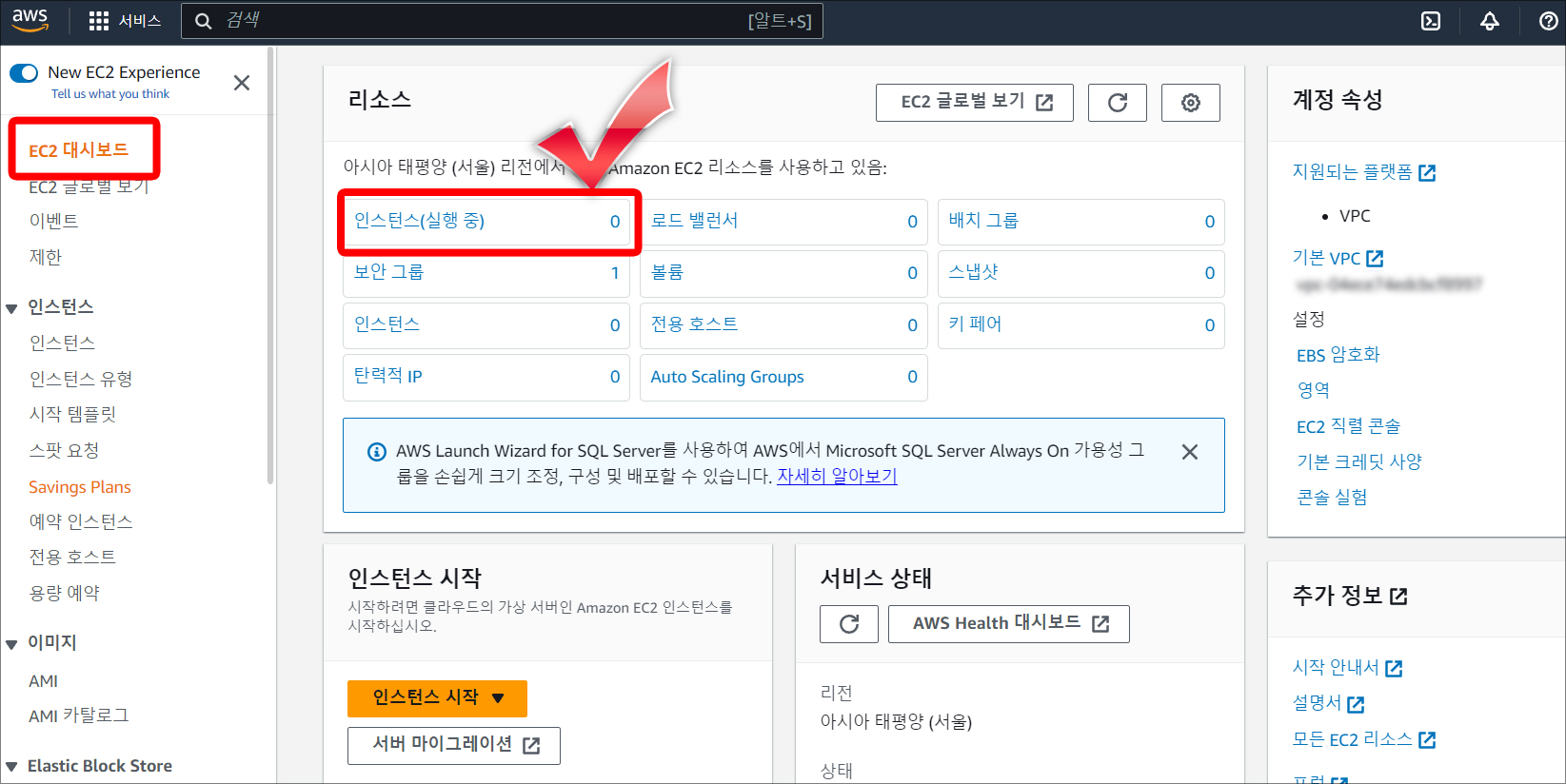Open the CloudShell terminal icon
This screenshot has height=784, width=1566.
1431,21
